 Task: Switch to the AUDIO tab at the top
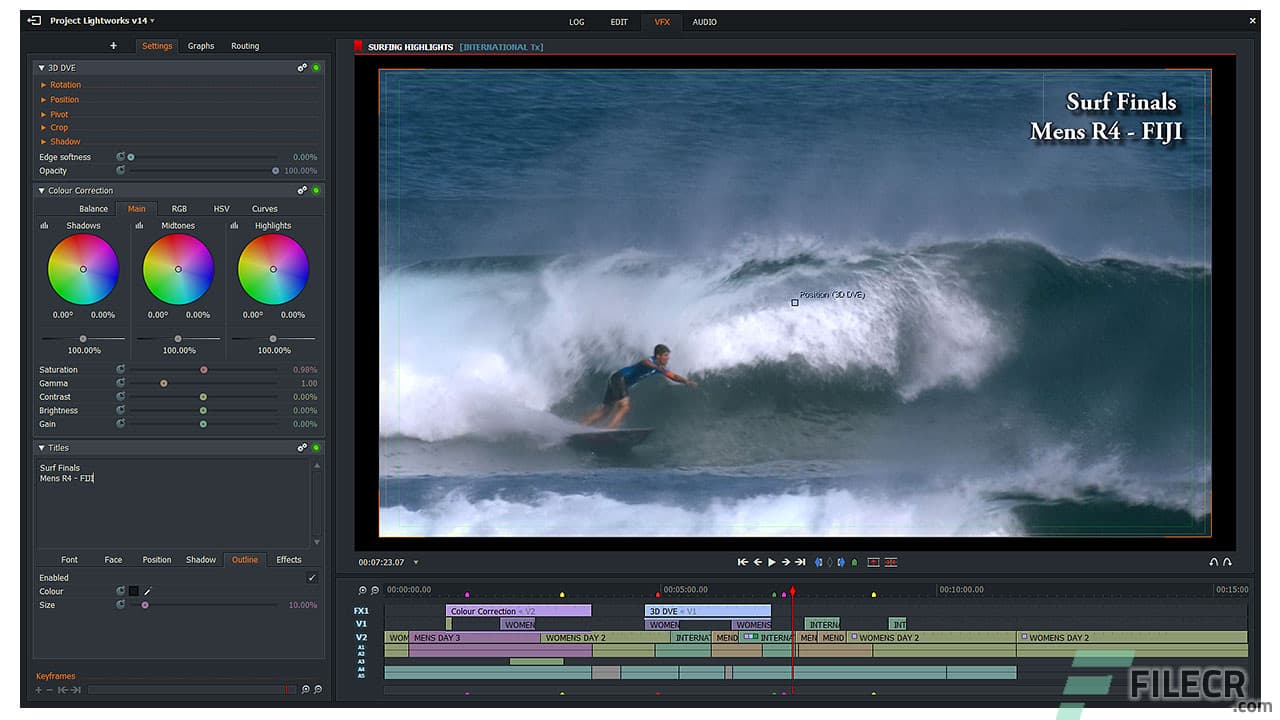[x=704, y=21]
